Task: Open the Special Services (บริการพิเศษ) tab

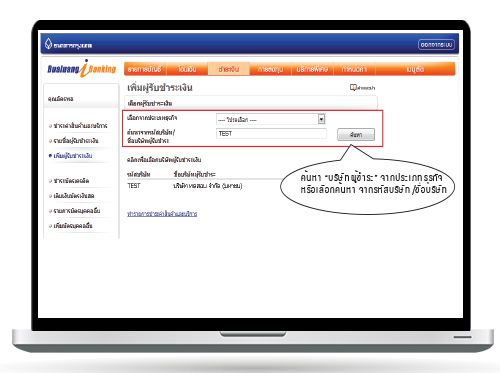Action: click(312, 69)
